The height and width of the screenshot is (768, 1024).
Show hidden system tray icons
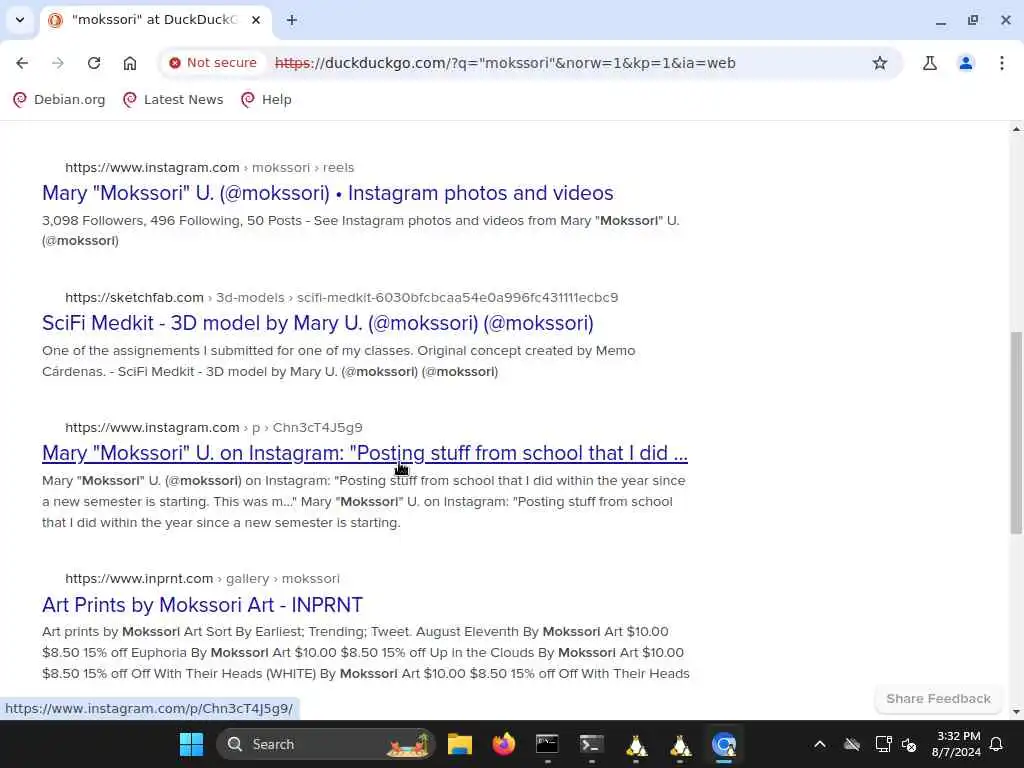click(820, 744)
